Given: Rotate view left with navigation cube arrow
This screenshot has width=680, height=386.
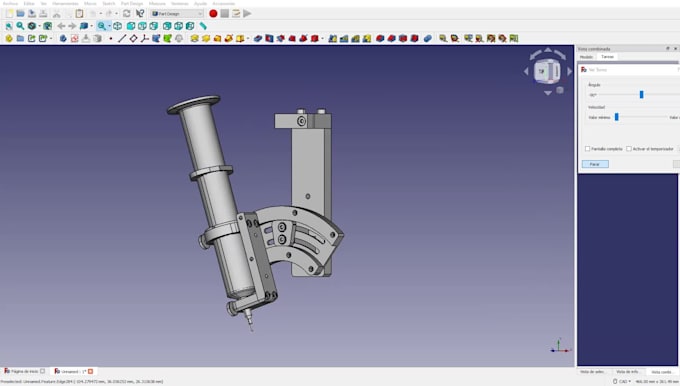Looking at the screenshot, I should tap(526, 71).
